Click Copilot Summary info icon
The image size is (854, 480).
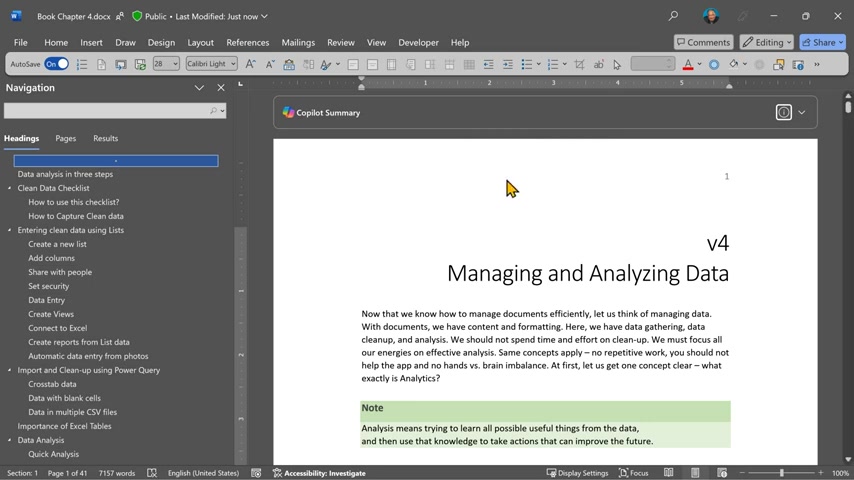tap(783, 112)
